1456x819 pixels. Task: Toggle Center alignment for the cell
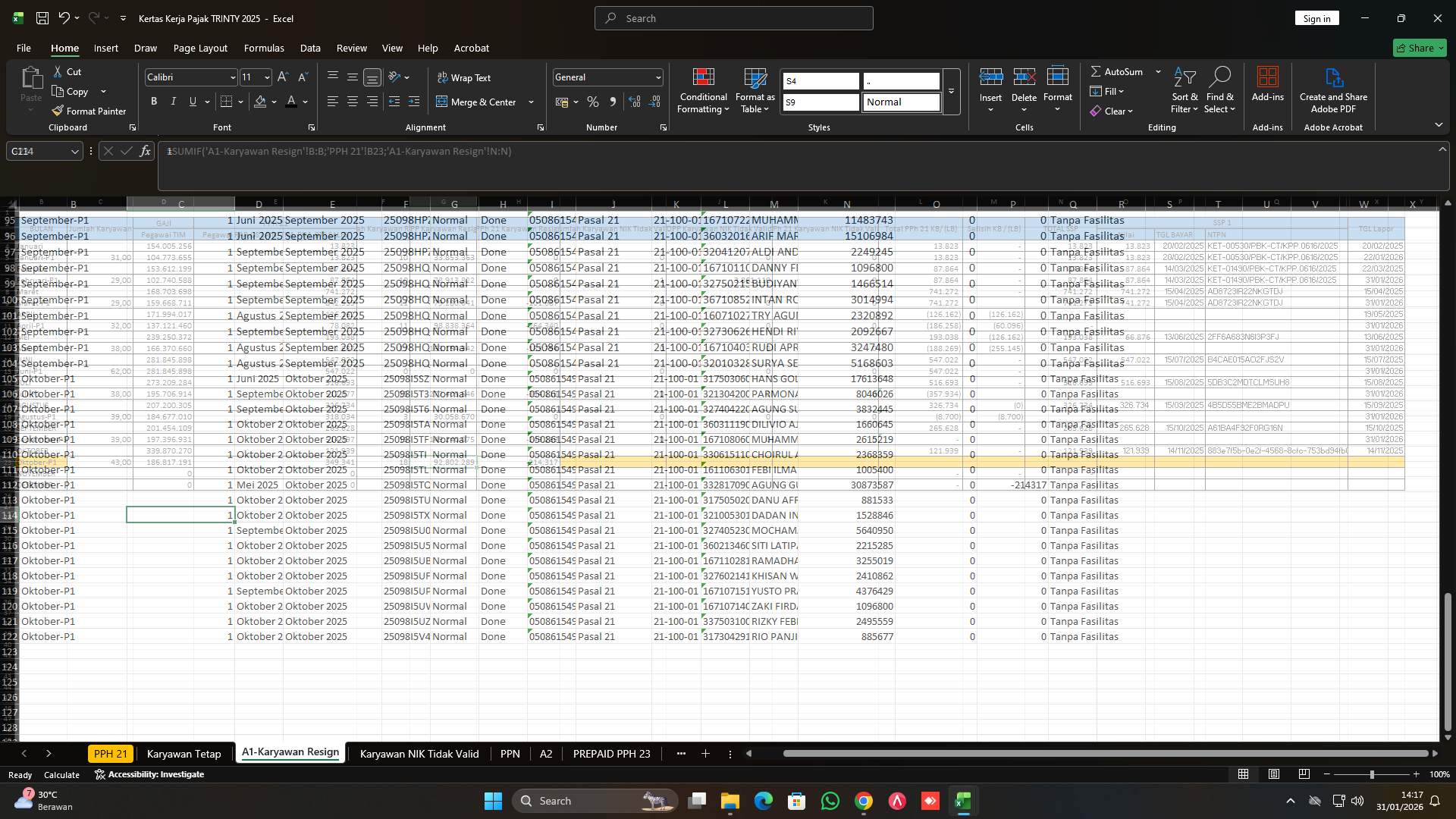pyautogui.click(x=351, y=101)
